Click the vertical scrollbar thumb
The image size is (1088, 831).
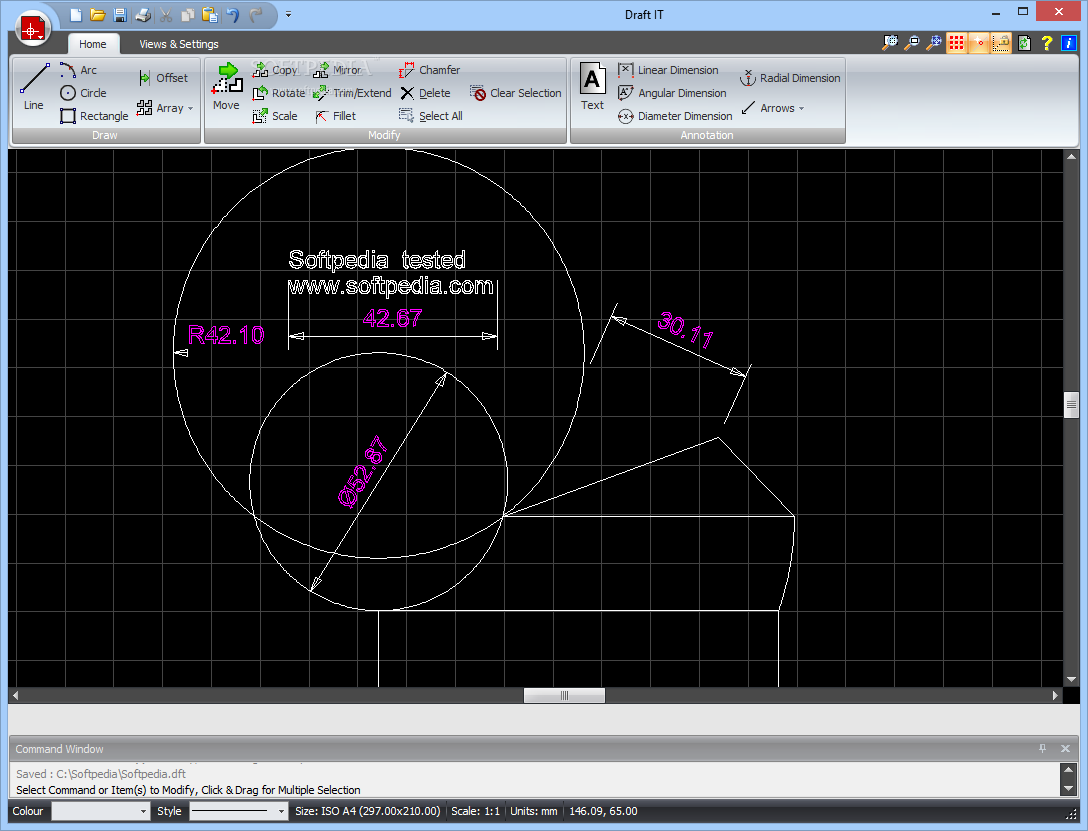click(1071, 404)
